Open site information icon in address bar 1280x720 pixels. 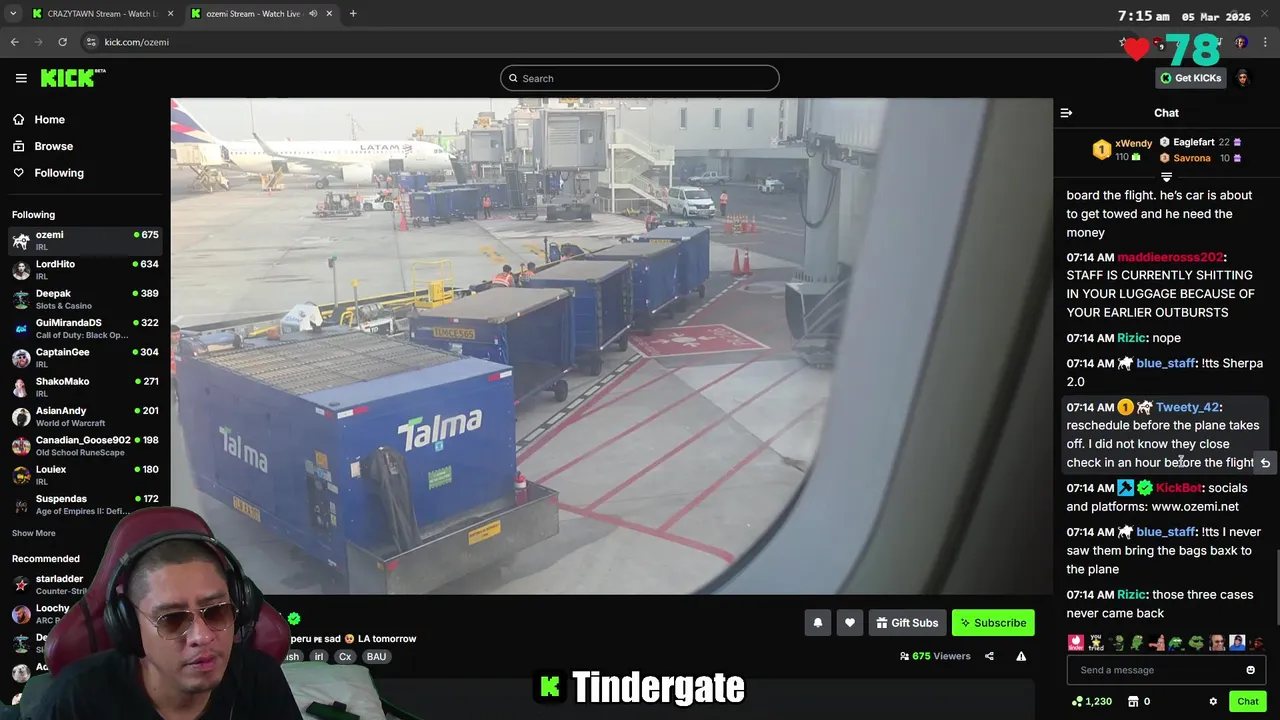(x=91, y=42)
